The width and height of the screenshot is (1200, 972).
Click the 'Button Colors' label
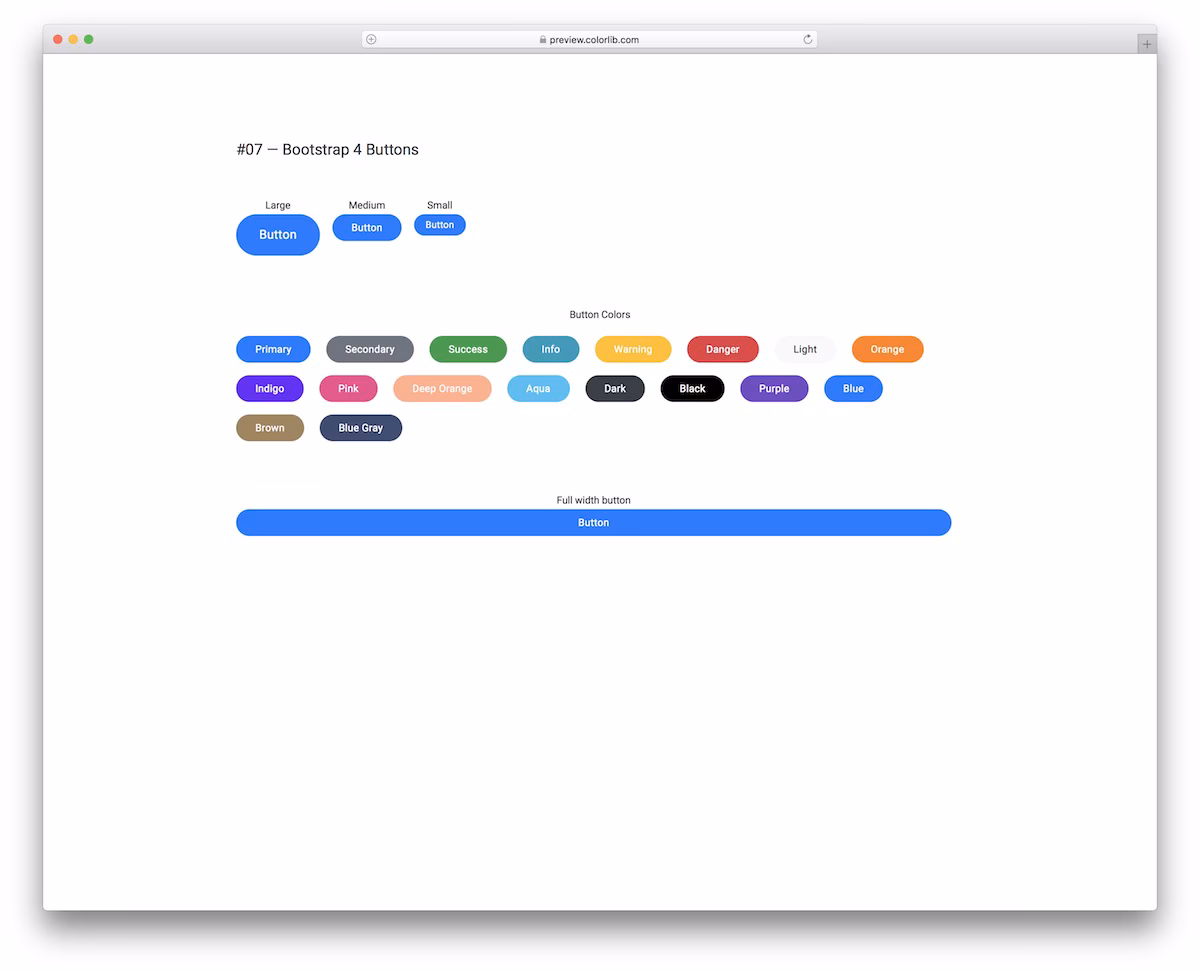tap(600, 314)
